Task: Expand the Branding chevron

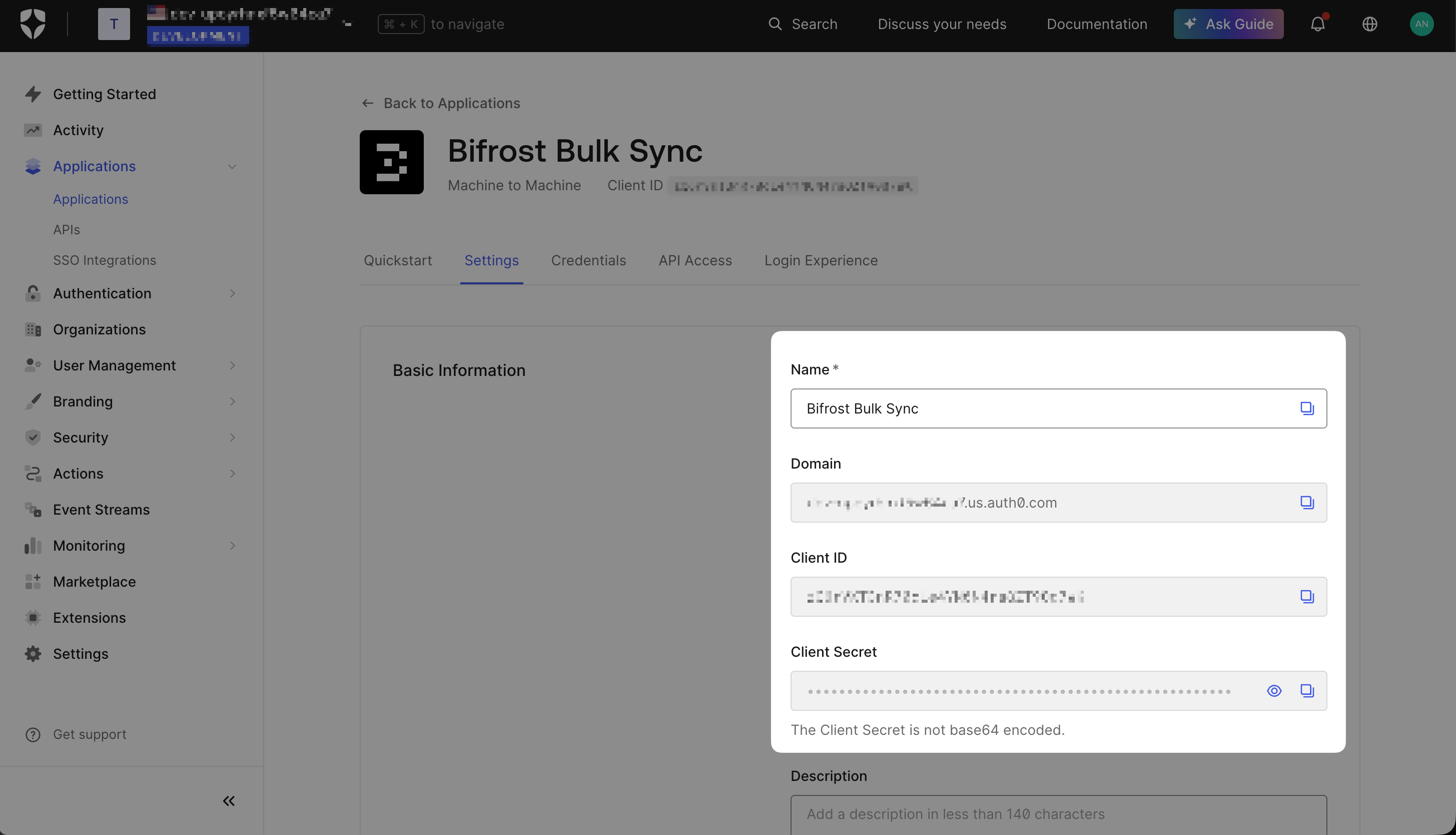Action: 232,401
